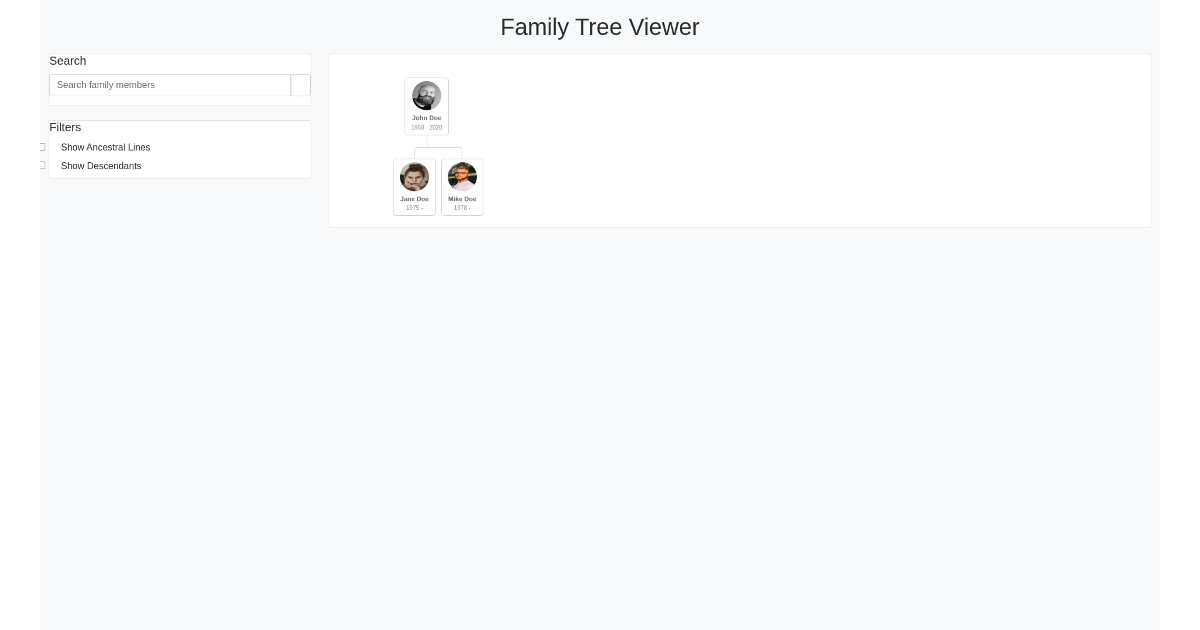Click the search family members input field
The height and width of the screenshot is (630, 1200).
pyautogui.click(x=170, y=85)
